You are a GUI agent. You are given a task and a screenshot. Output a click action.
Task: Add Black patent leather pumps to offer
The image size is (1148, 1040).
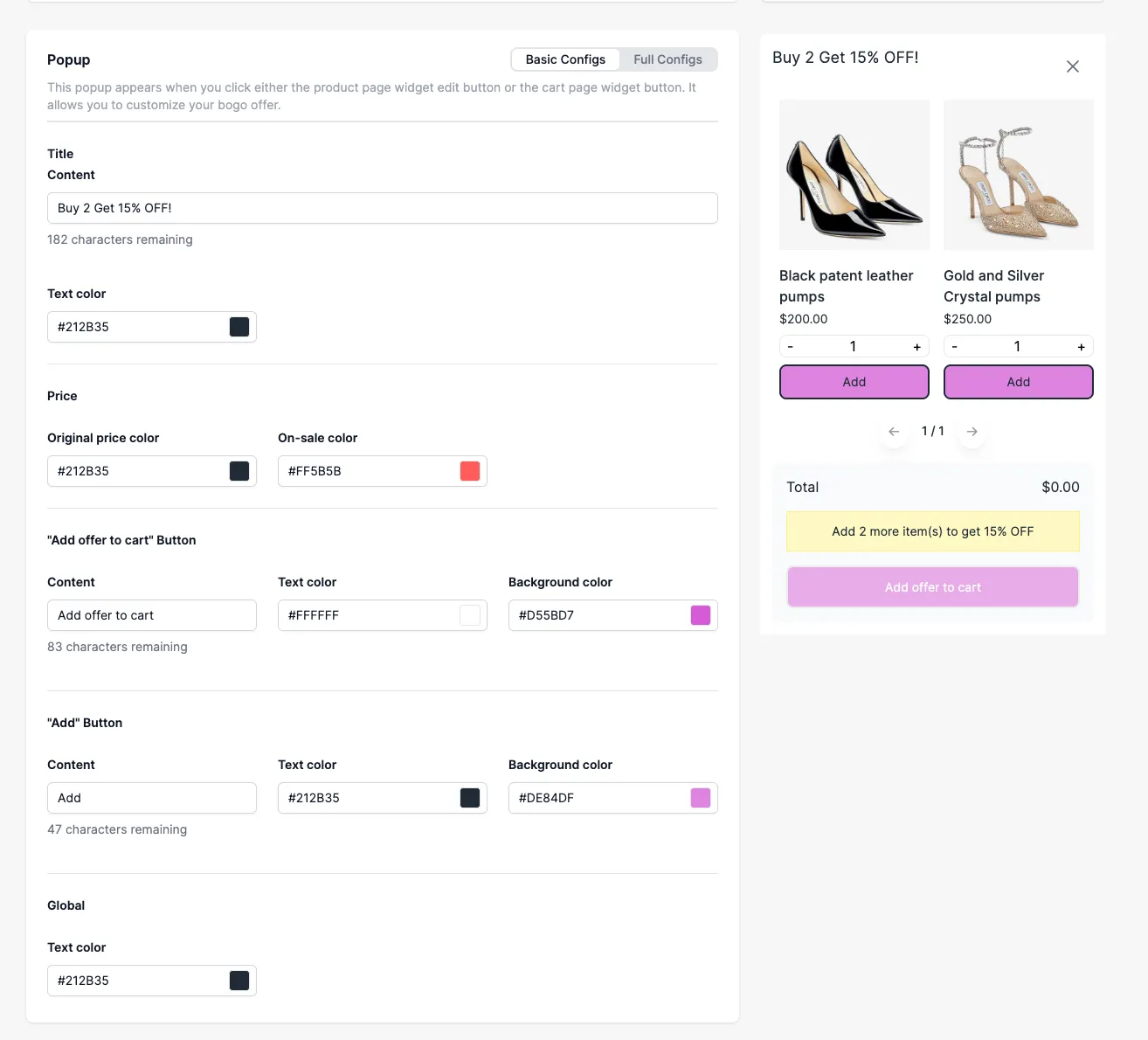(x=854, y=382)
